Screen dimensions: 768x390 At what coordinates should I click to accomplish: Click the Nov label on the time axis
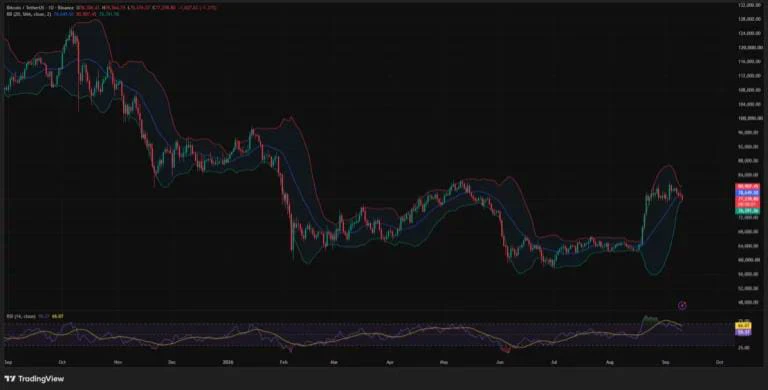tap(118, 363)
